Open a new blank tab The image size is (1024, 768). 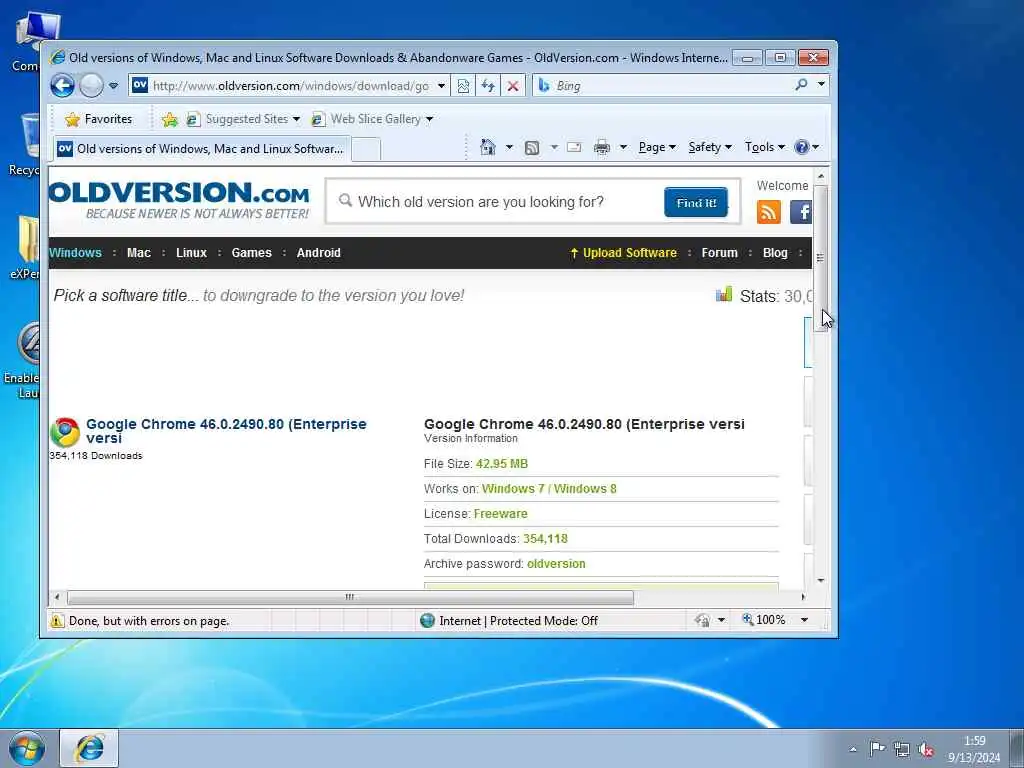click(366, 150)
